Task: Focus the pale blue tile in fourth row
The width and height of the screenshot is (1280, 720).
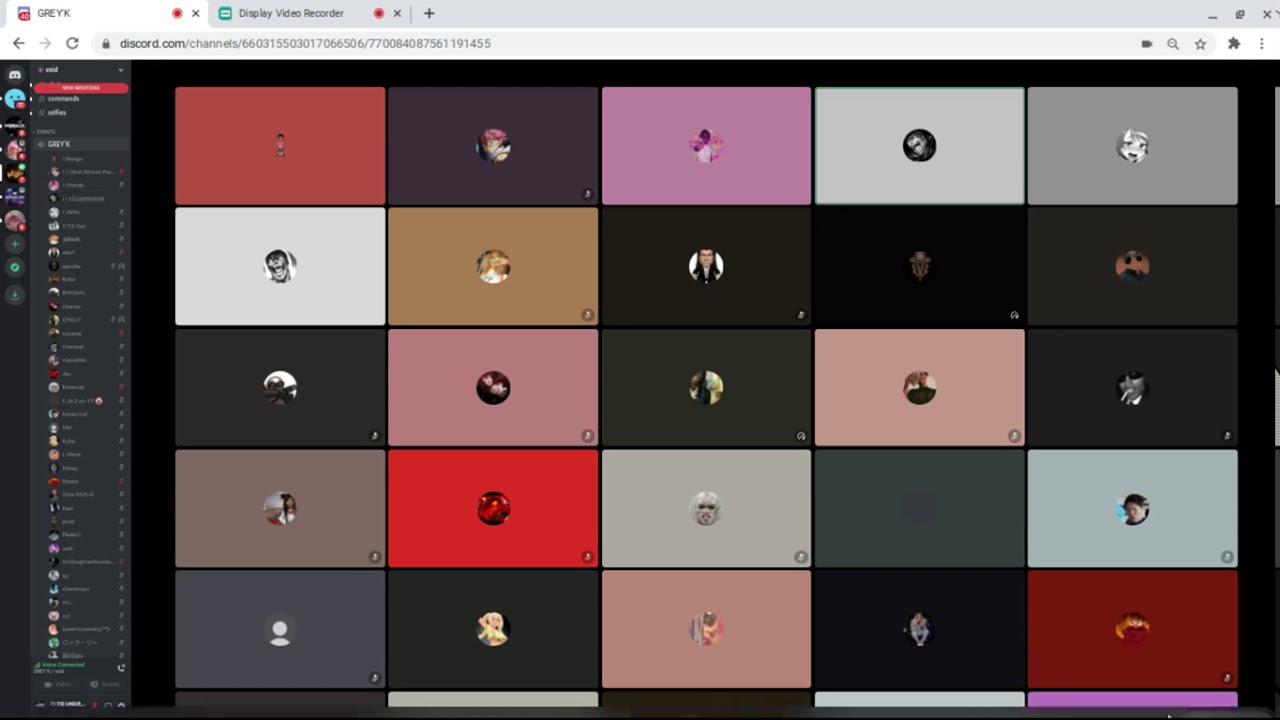Action: tap(1132, 508)
